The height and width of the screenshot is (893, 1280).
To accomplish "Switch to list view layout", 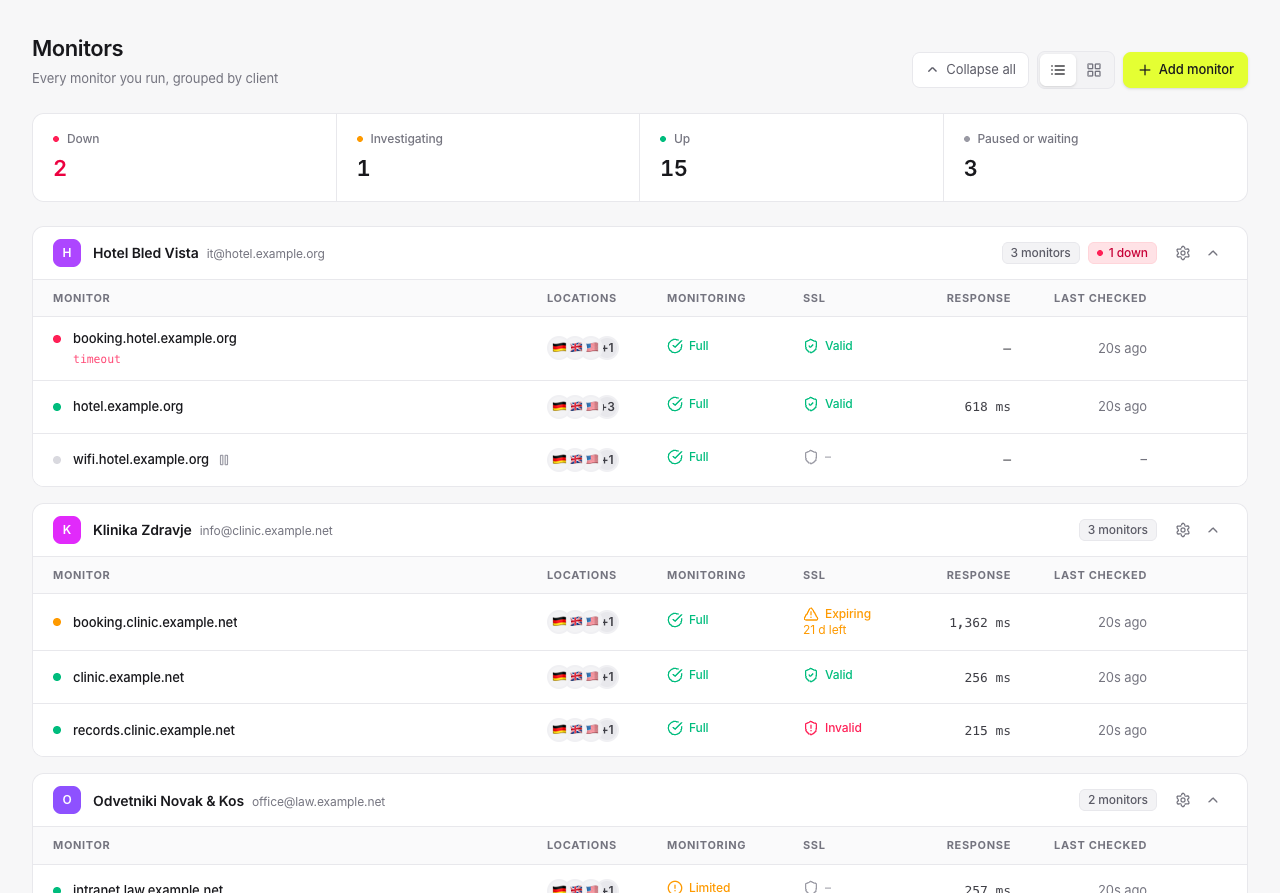I will [1058, 70].
